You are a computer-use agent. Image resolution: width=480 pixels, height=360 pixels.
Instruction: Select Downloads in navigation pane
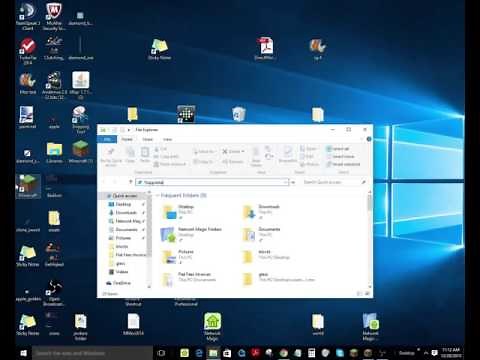(x=125, y=213)
